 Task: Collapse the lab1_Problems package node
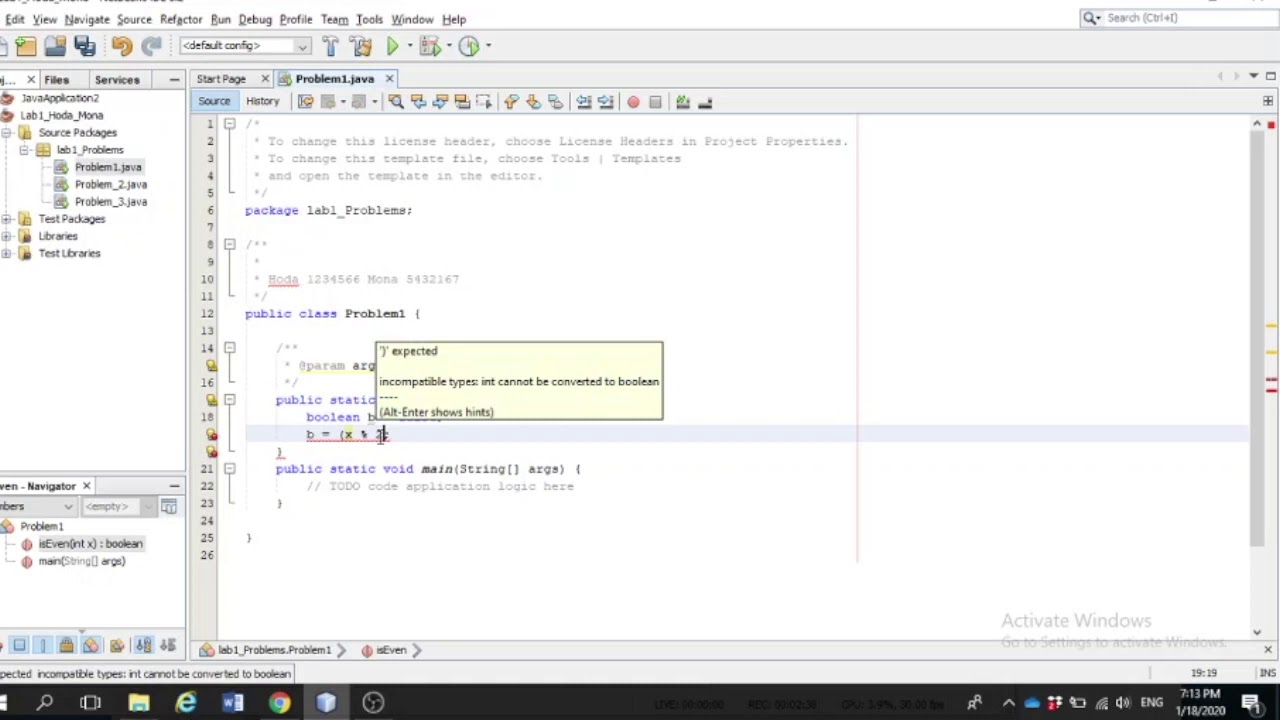pyautogui.click(x=24, y=150)
